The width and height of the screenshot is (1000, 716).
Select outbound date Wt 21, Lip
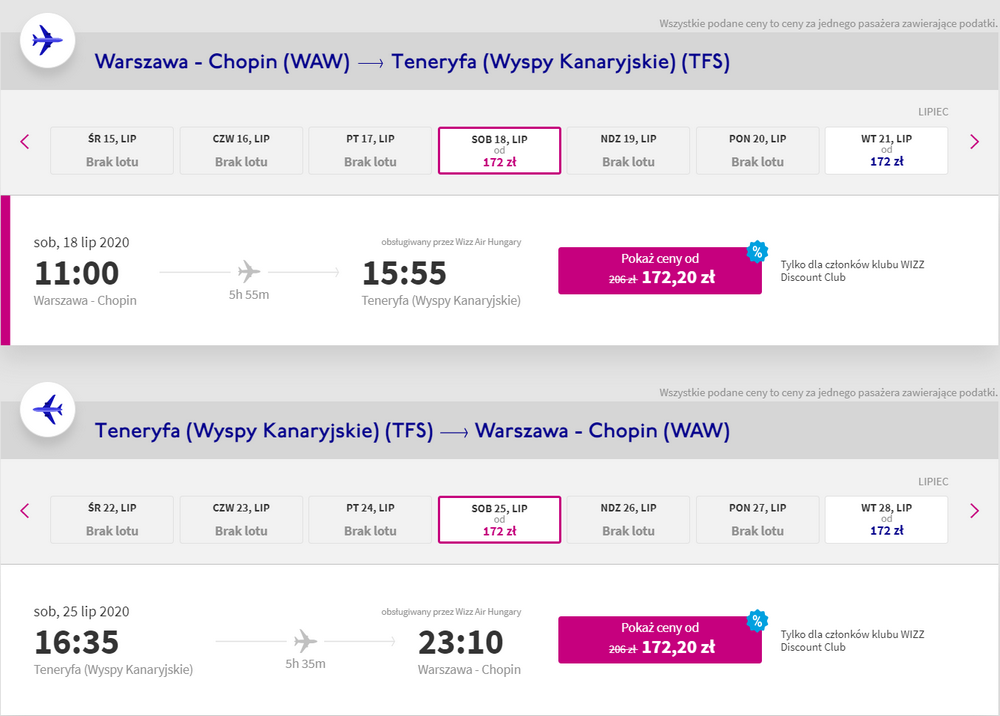(886, 150)
